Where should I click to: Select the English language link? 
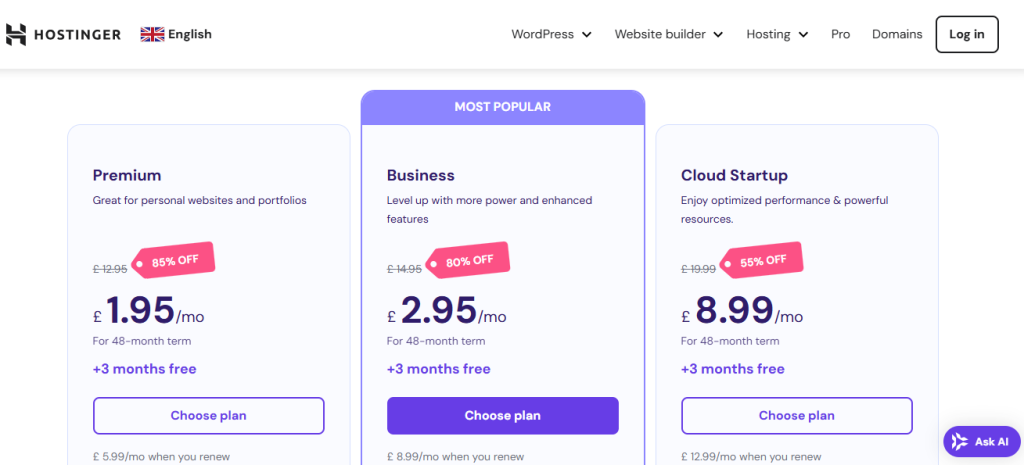click(x=190, y=34)
